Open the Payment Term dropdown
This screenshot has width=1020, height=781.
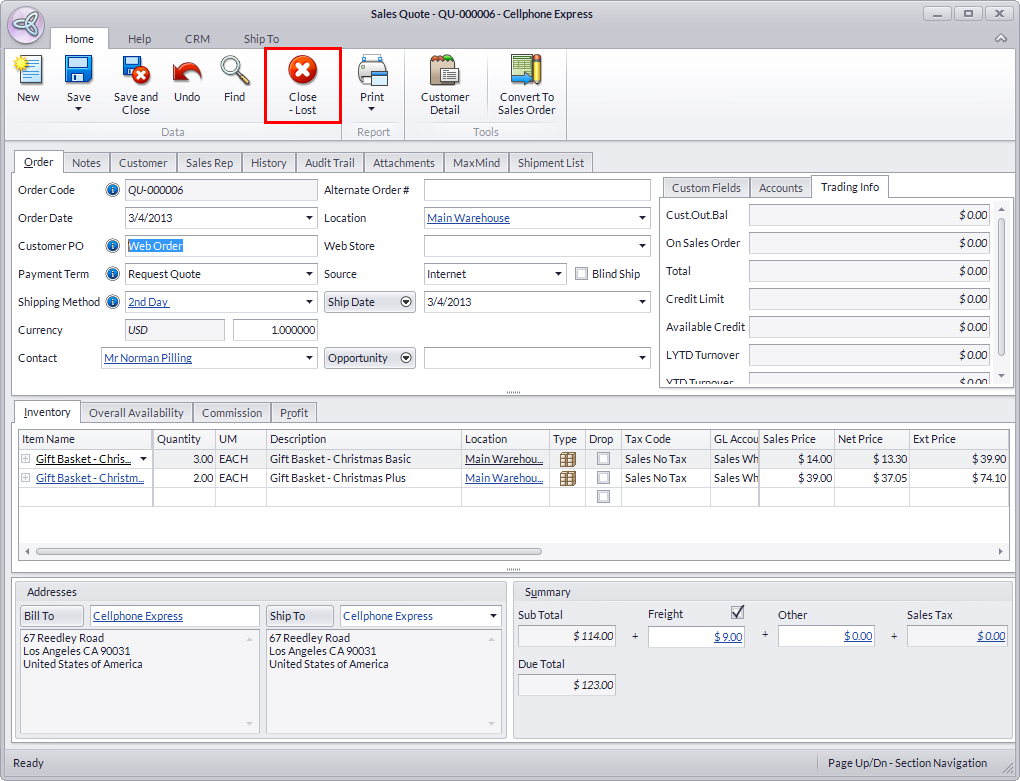pyautogui.click(x=309, y=274)
